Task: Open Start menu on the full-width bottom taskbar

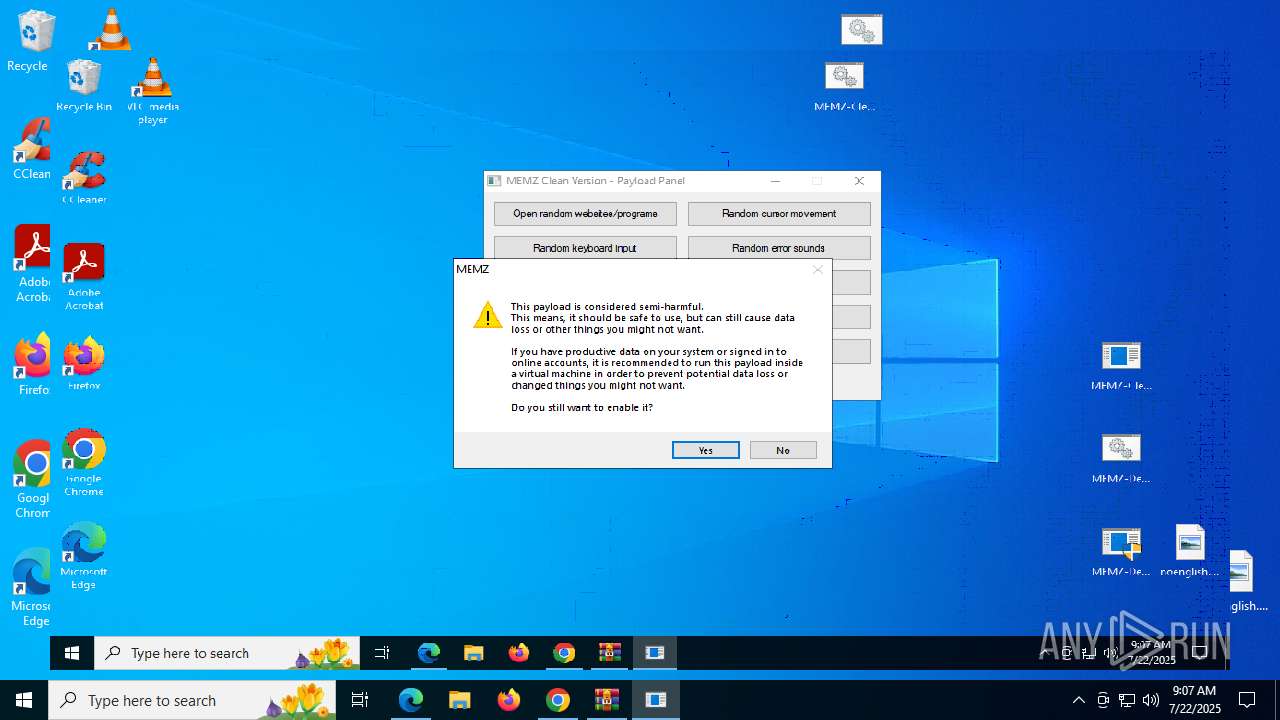Action: pyautogui.click(x=24, y=700)
